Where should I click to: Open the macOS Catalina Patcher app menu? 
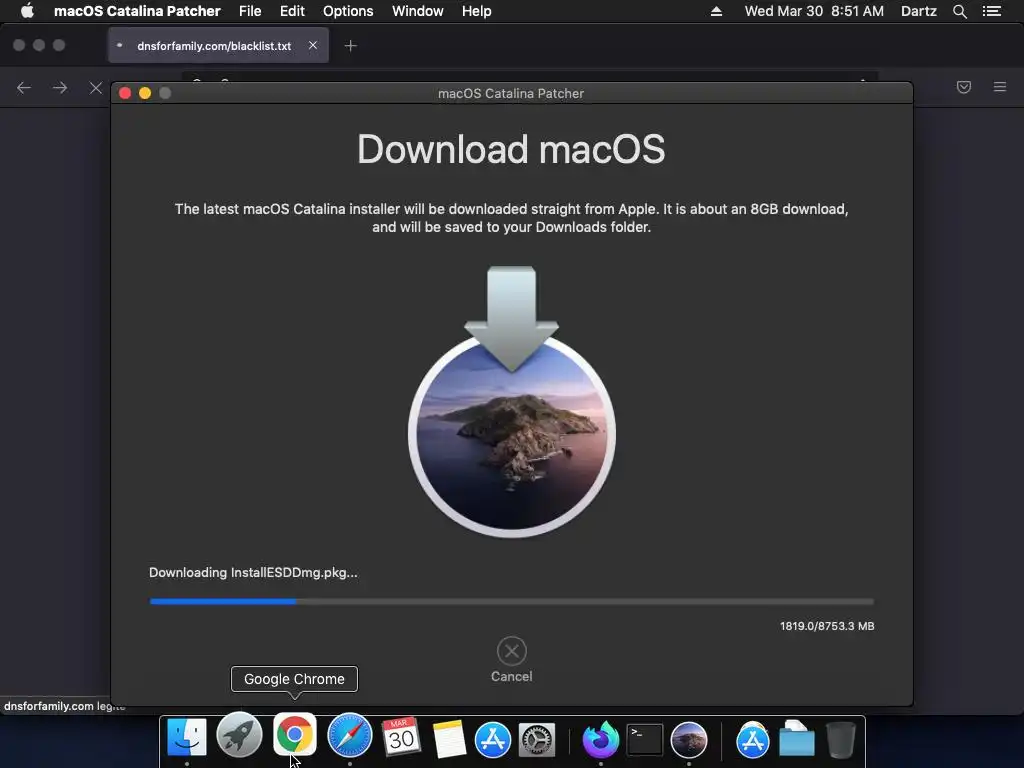click(137, 11)
